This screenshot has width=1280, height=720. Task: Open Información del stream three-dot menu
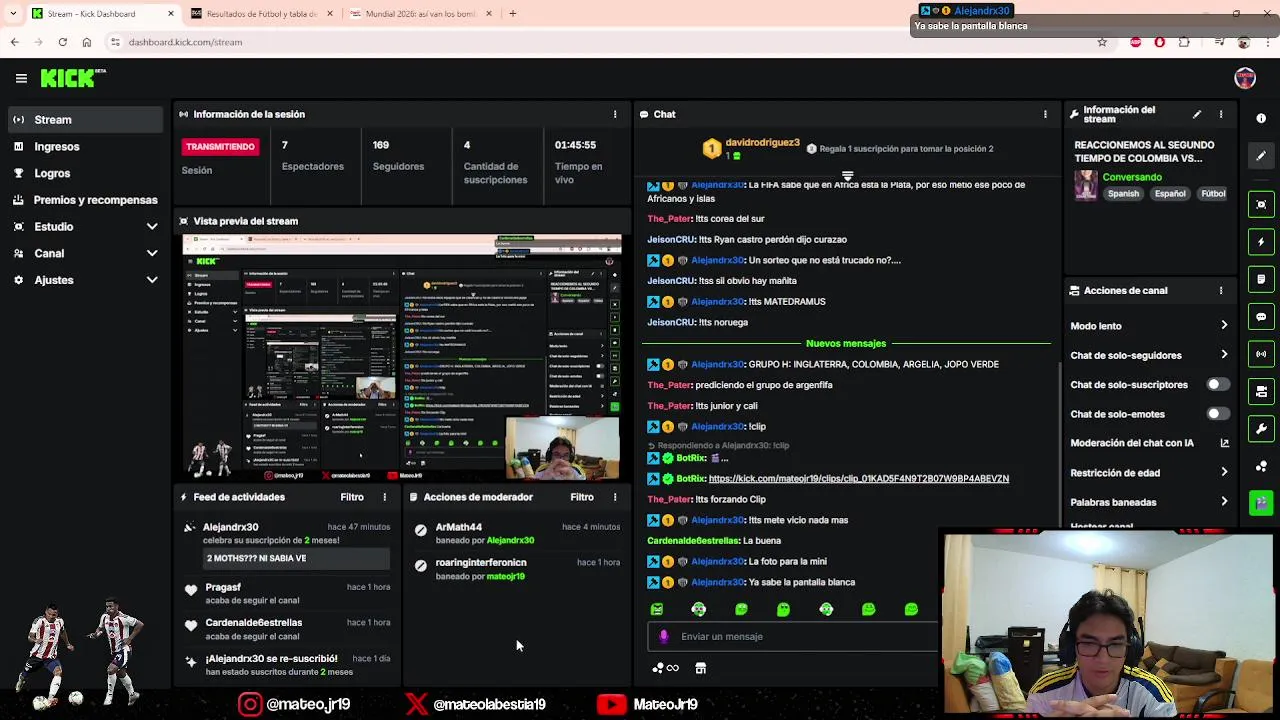(1220, 115)
